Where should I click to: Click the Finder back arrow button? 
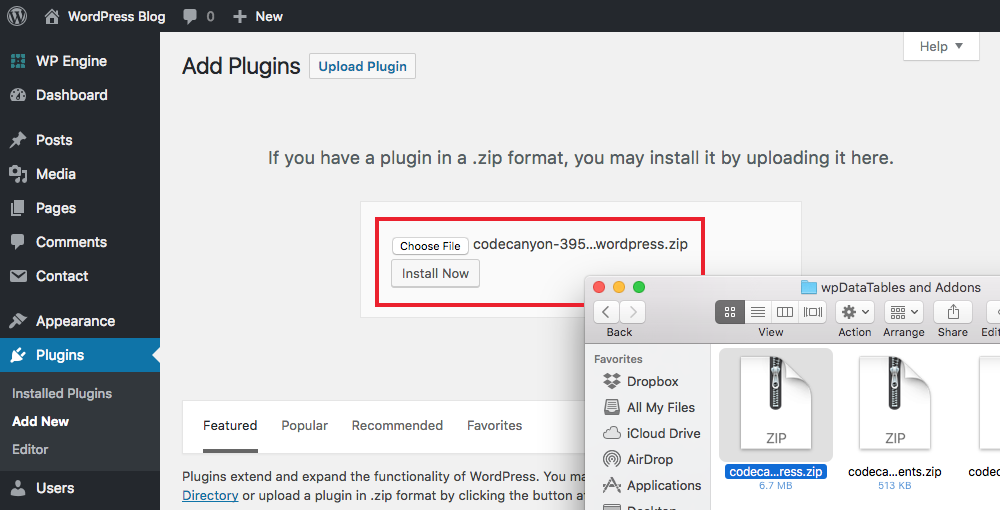point(607,312)
